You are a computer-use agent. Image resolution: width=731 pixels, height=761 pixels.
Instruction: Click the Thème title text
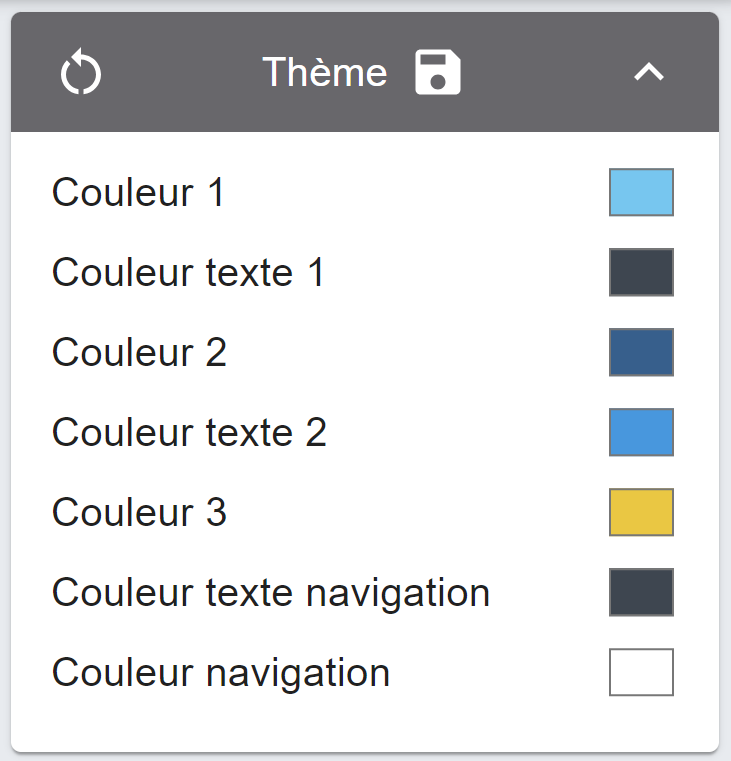(x=325, y=72)
